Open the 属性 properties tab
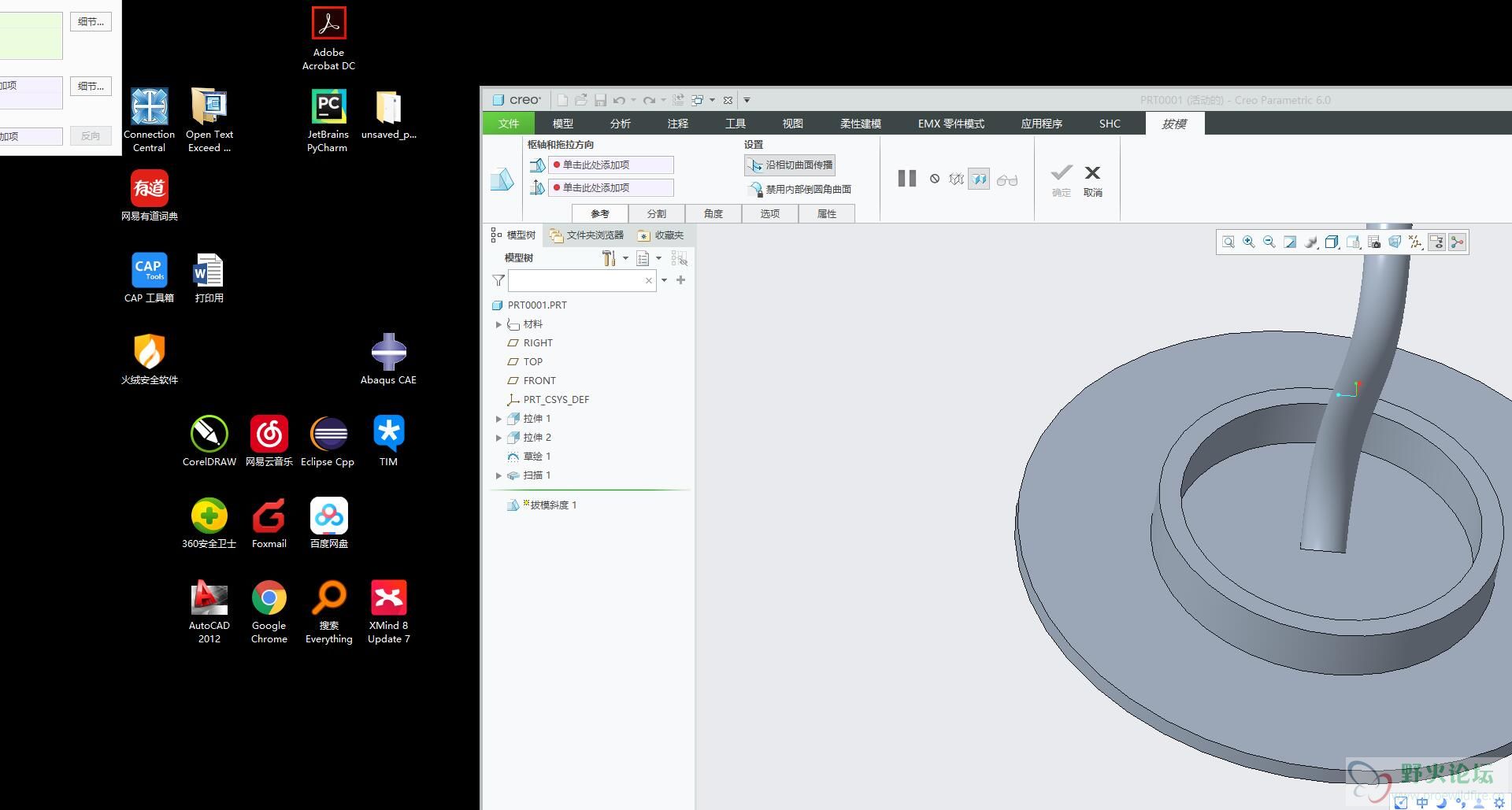Screen dimensions: 1512x810 pos(827,214)
